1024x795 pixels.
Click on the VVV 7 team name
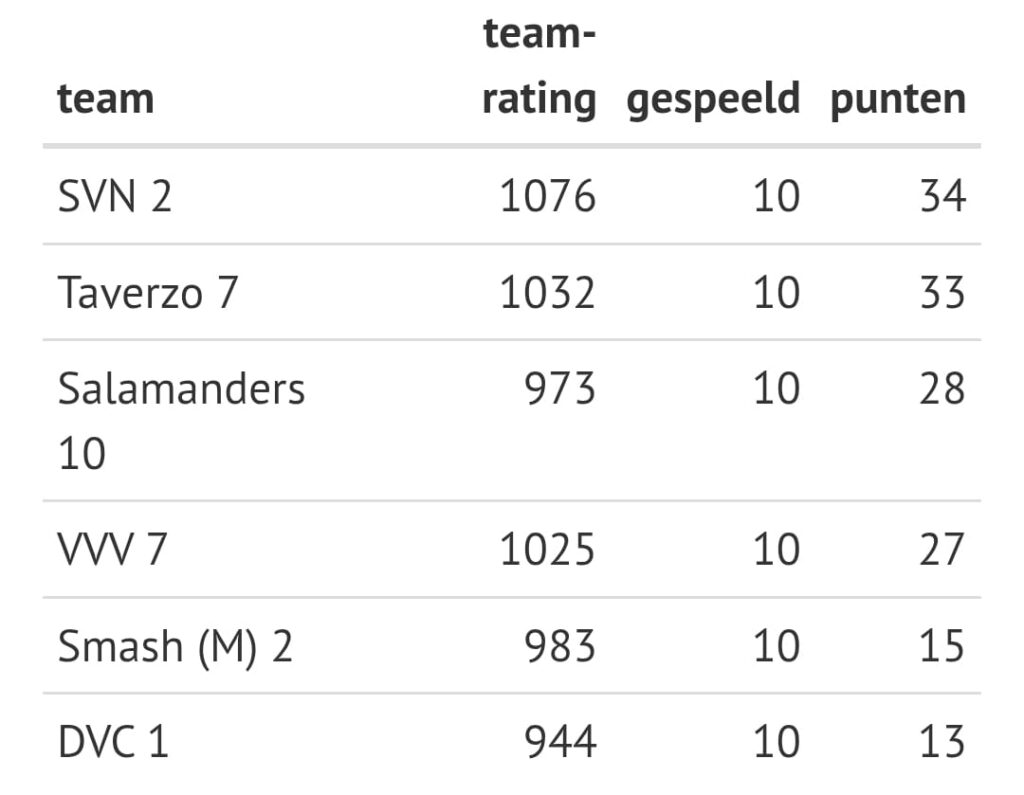111,550
